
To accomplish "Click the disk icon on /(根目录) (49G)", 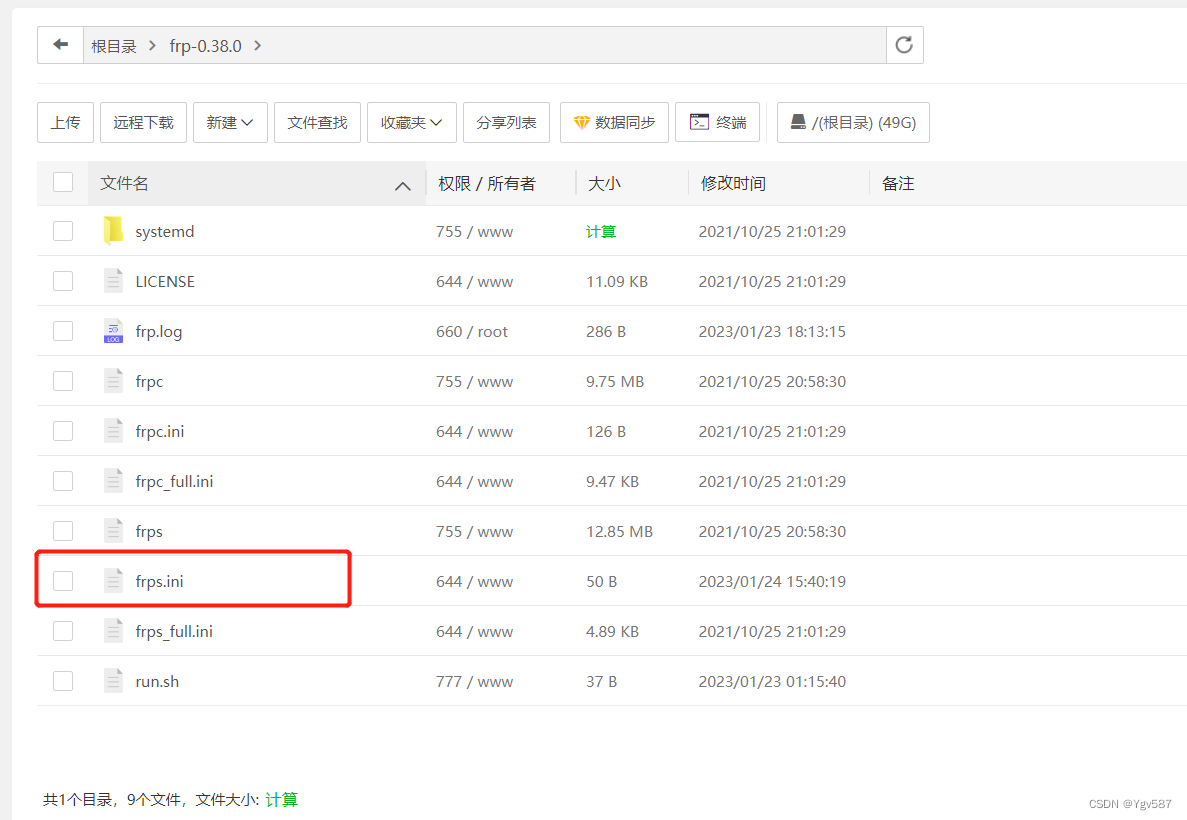I will [798, 122].
